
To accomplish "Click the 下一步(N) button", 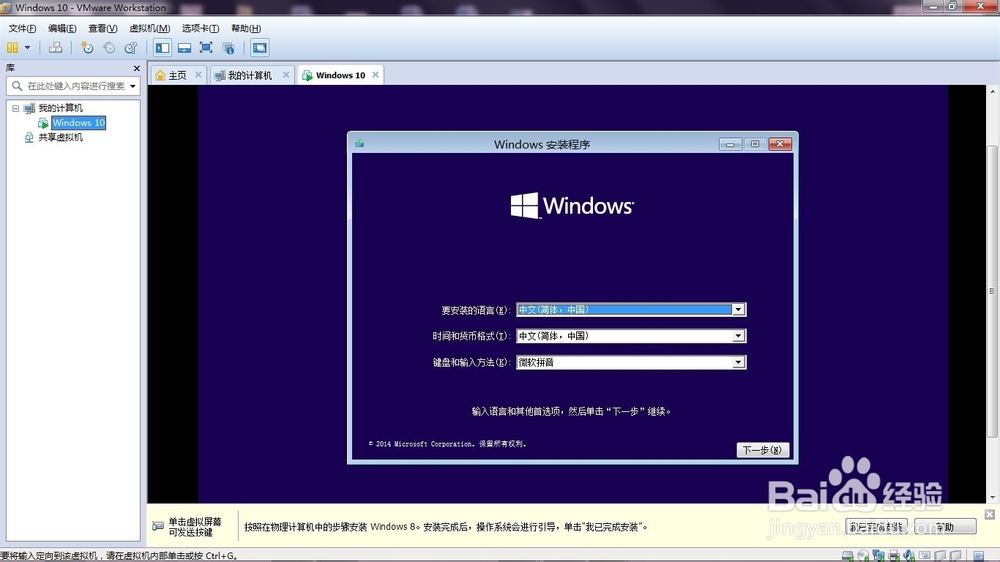I will (763, 450).
